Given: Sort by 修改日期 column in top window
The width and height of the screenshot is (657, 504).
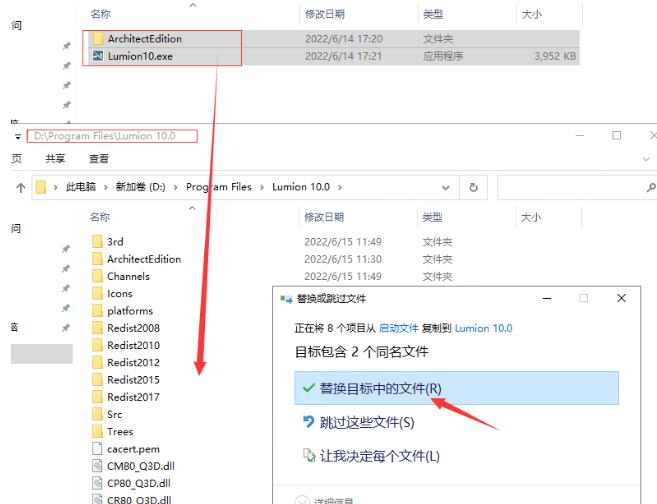Looking at the screenshot, I should pos(325,14).
